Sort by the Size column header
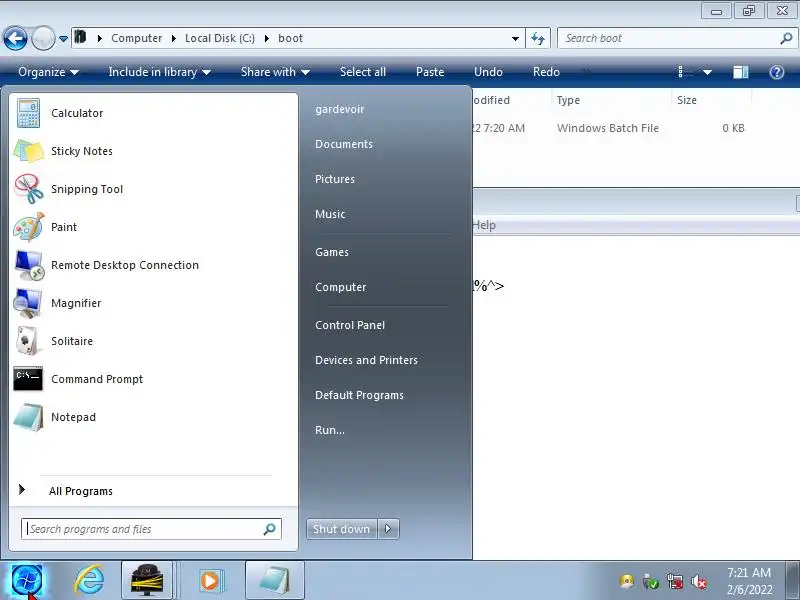 (710, 100)
